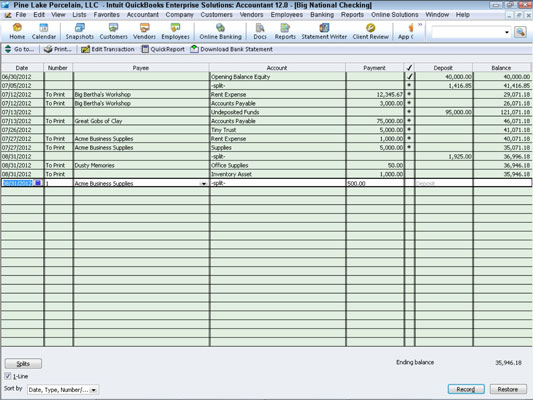Expand the Sort by dropdown
The height and width of the screenshot is (400, 533).
[x=93, y=390]
